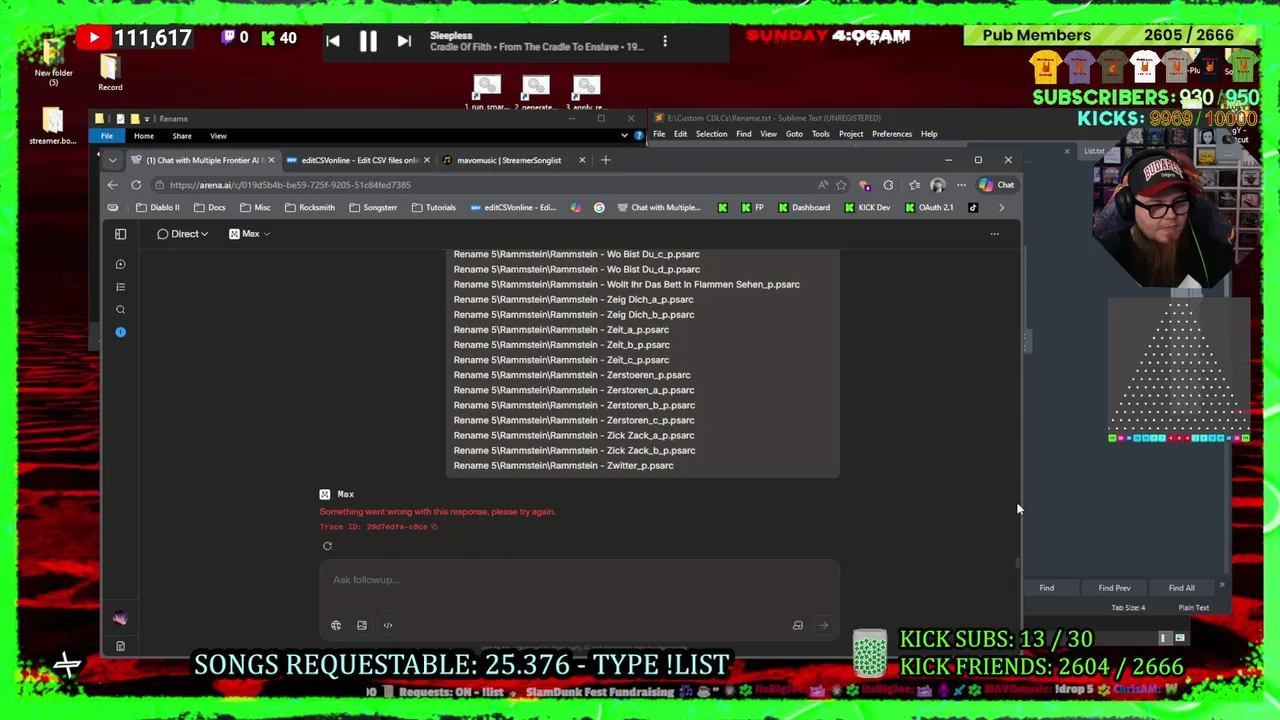Open chat options three-dot menu
1280x720 pixels.
[994, 234]
